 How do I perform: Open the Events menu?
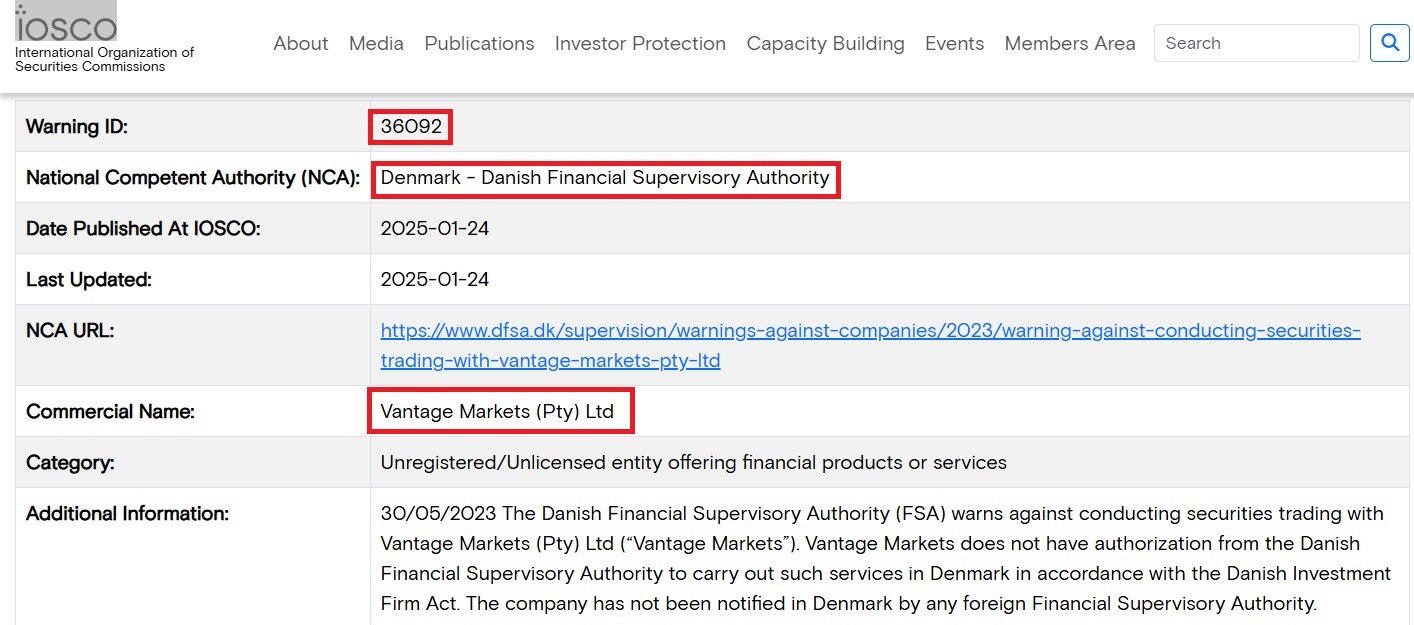[954, 43]
